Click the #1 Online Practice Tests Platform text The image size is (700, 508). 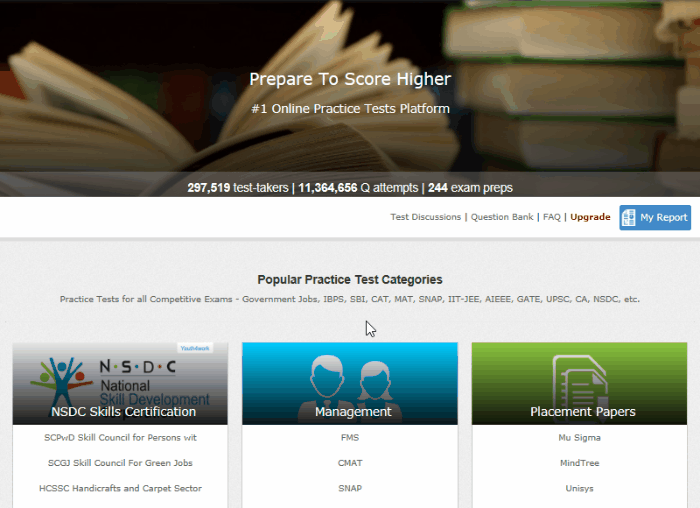pyautogui.click(x=350, y=108)
